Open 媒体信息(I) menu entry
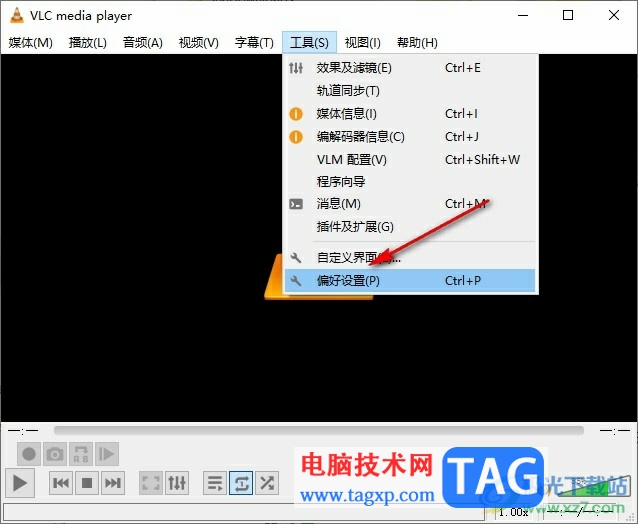Image resolution: width=638 pixels, height=524 pixels. click(410, 114)
